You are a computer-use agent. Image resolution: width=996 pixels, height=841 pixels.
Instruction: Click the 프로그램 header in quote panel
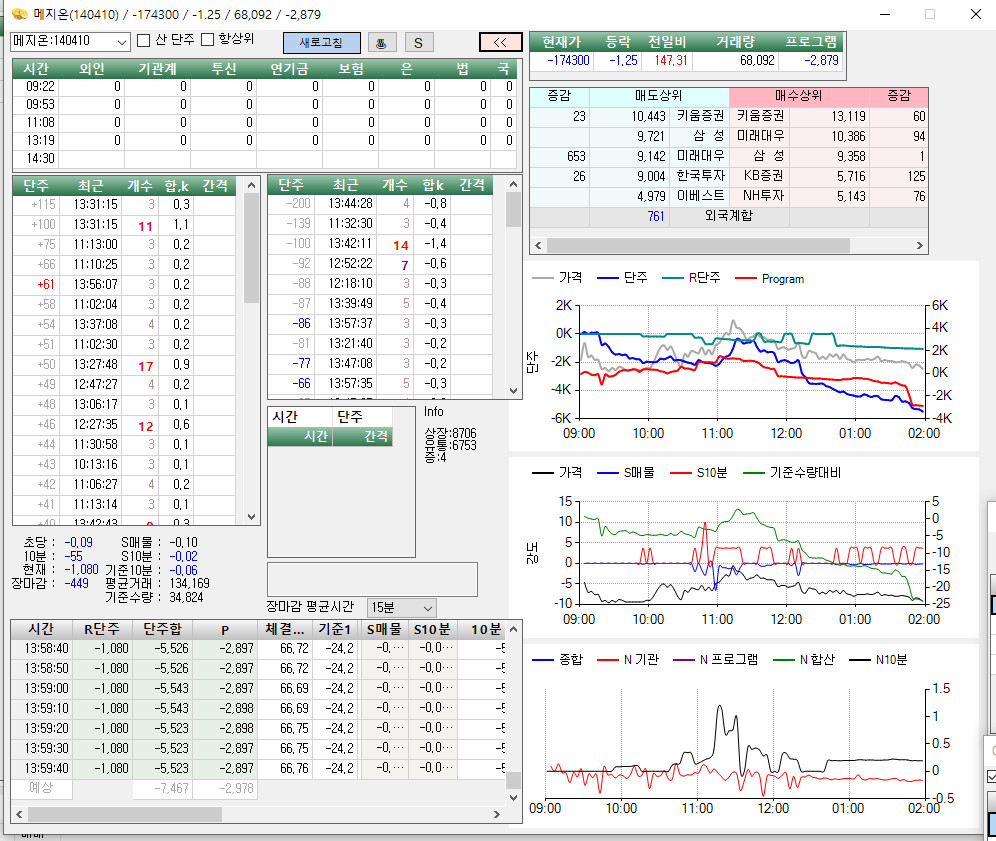tap(811, 42)
